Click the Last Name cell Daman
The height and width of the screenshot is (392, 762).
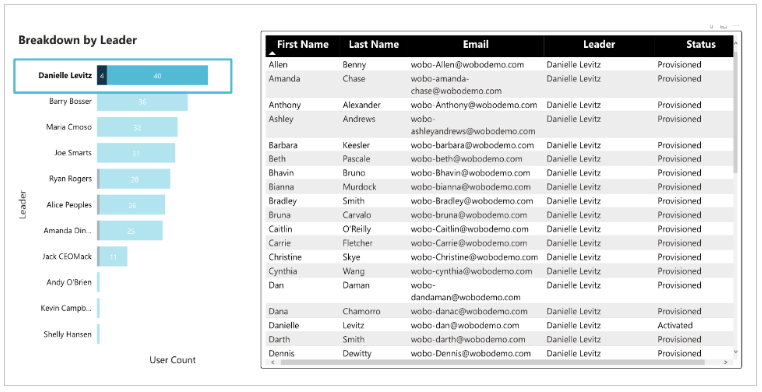click(356, 286)
